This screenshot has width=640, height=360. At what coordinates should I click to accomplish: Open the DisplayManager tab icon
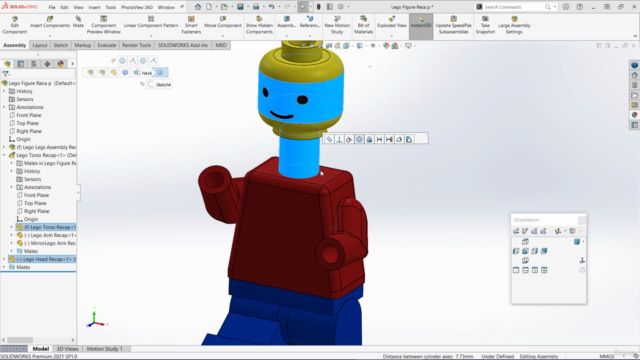coord(61,64)
